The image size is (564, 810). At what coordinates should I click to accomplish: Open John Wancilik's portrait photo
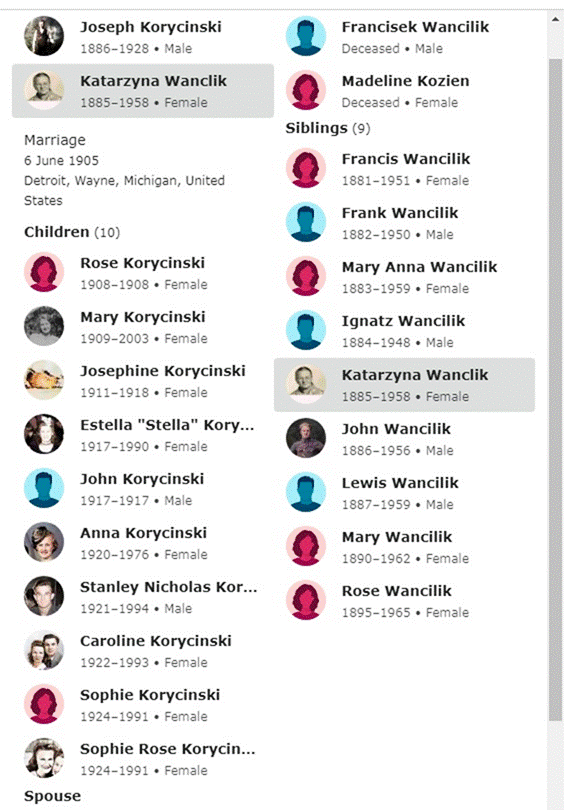306,438
